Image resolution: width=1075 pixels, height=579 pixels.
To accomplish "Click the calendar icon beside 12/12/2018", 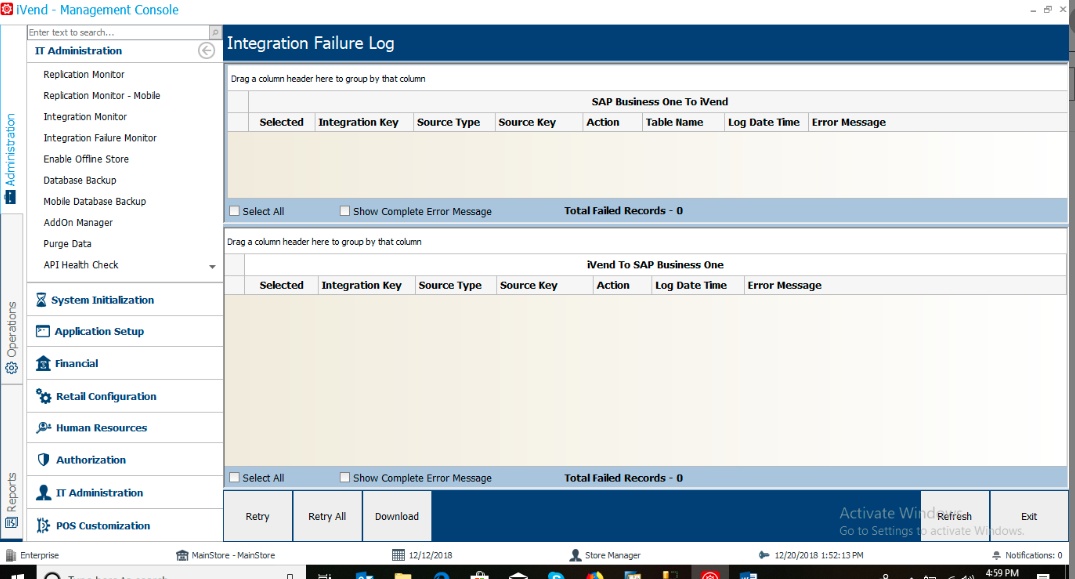I will (x=398, y=555).
